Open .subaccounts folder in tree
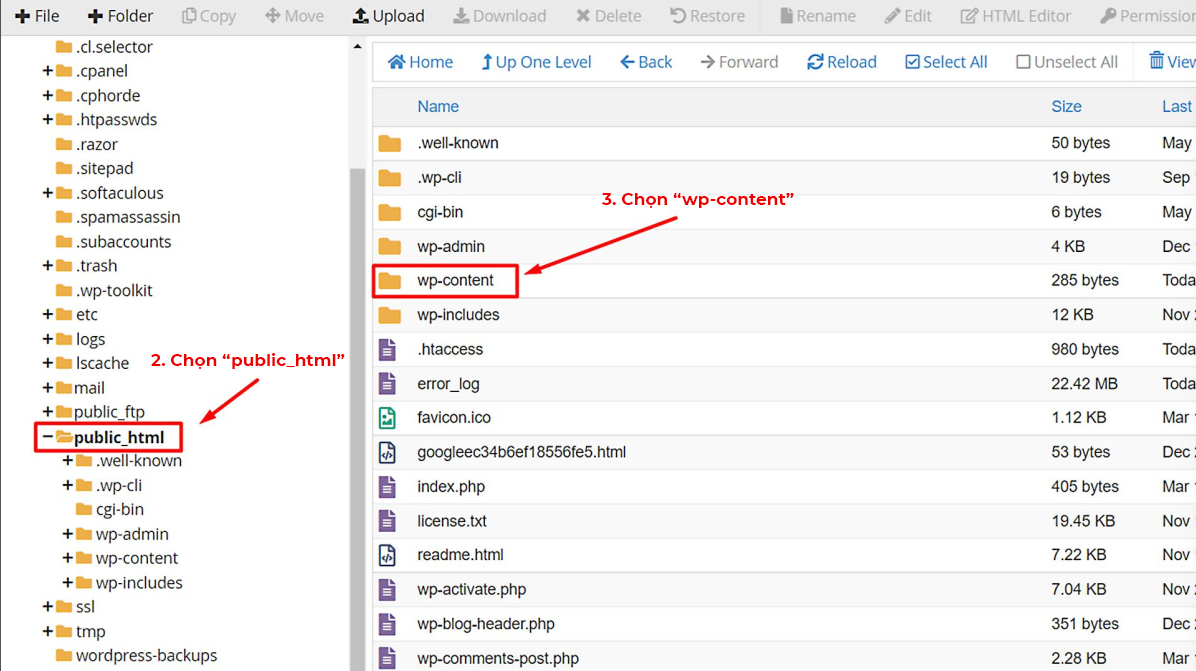Screen dimensions: 1196x671 (x=114, y=242)
